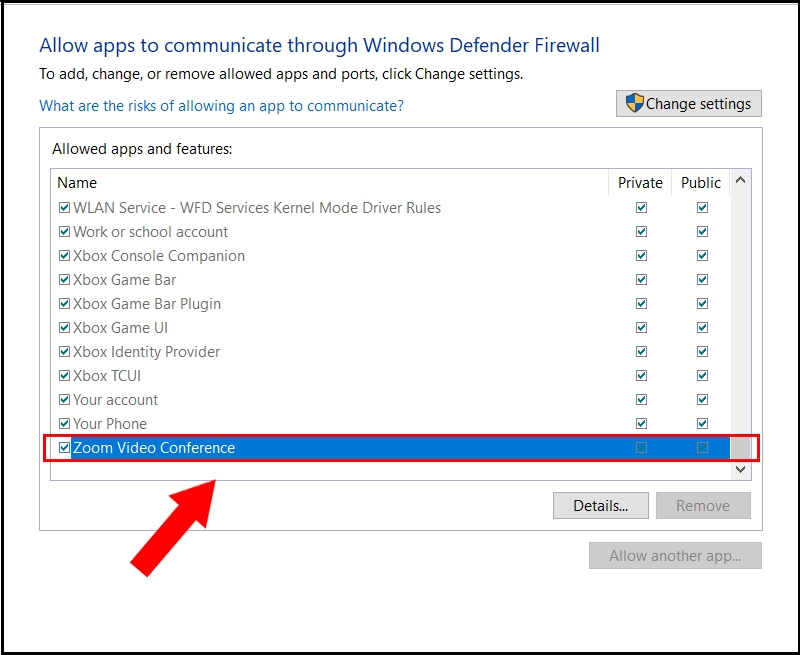
Task: Select the Xbox Game Bar row
Action: pos(124,280)
